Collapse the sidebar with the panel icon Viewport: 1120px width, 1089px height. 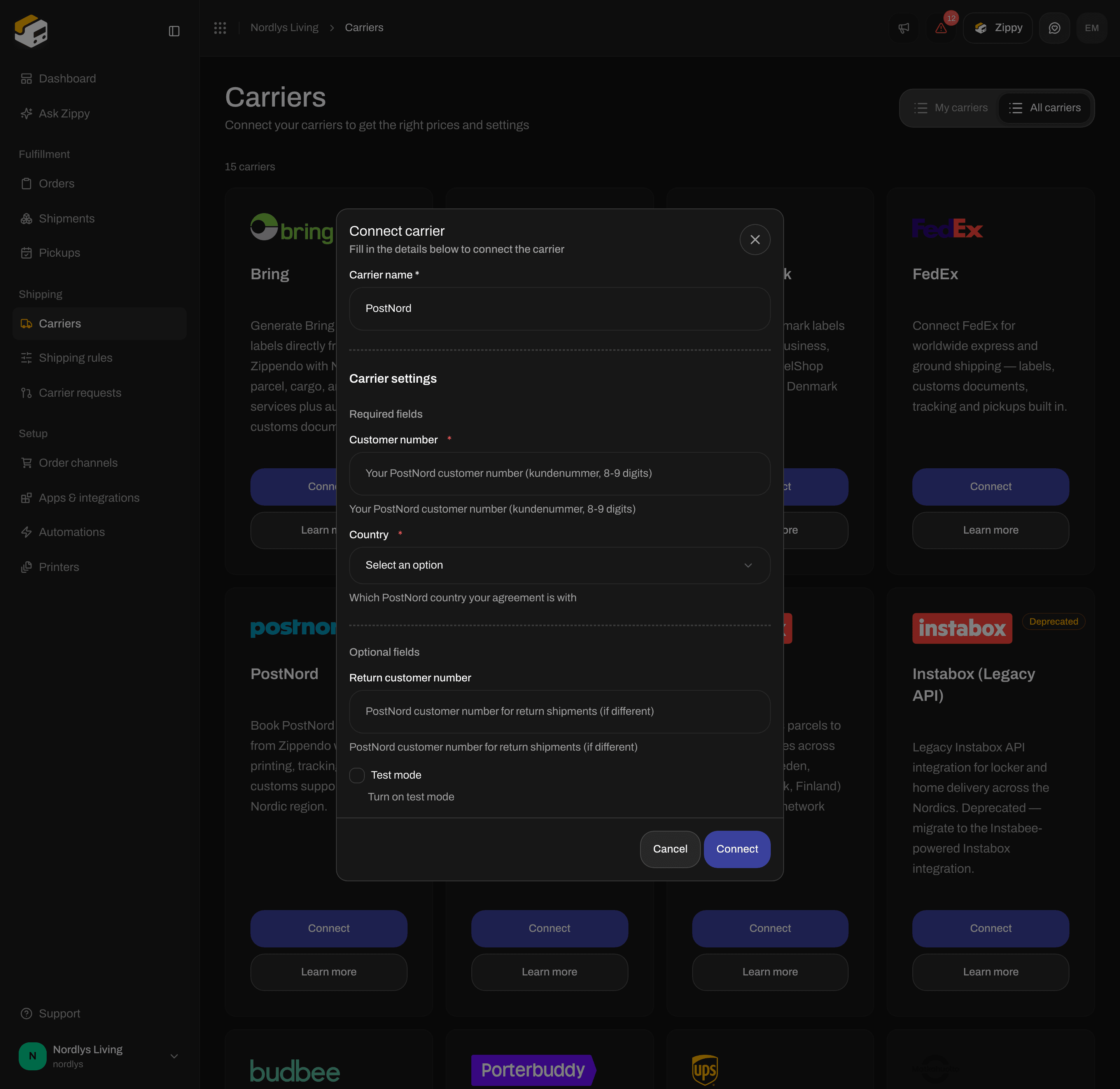[x=174, y=31]
